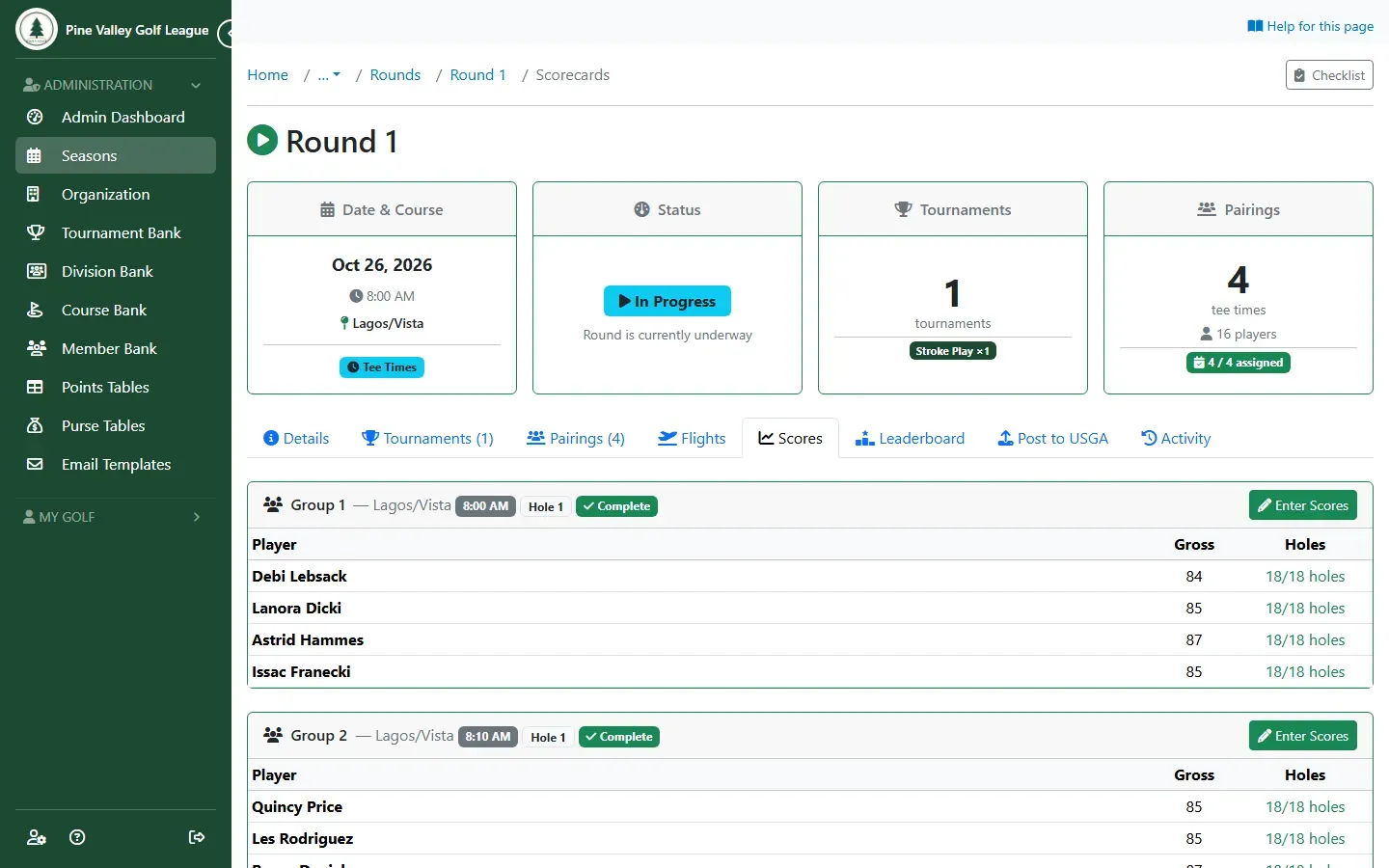Click the Home breadcrumb link
This screenshot has width=1389, height=868.
(x=267, y=75)
